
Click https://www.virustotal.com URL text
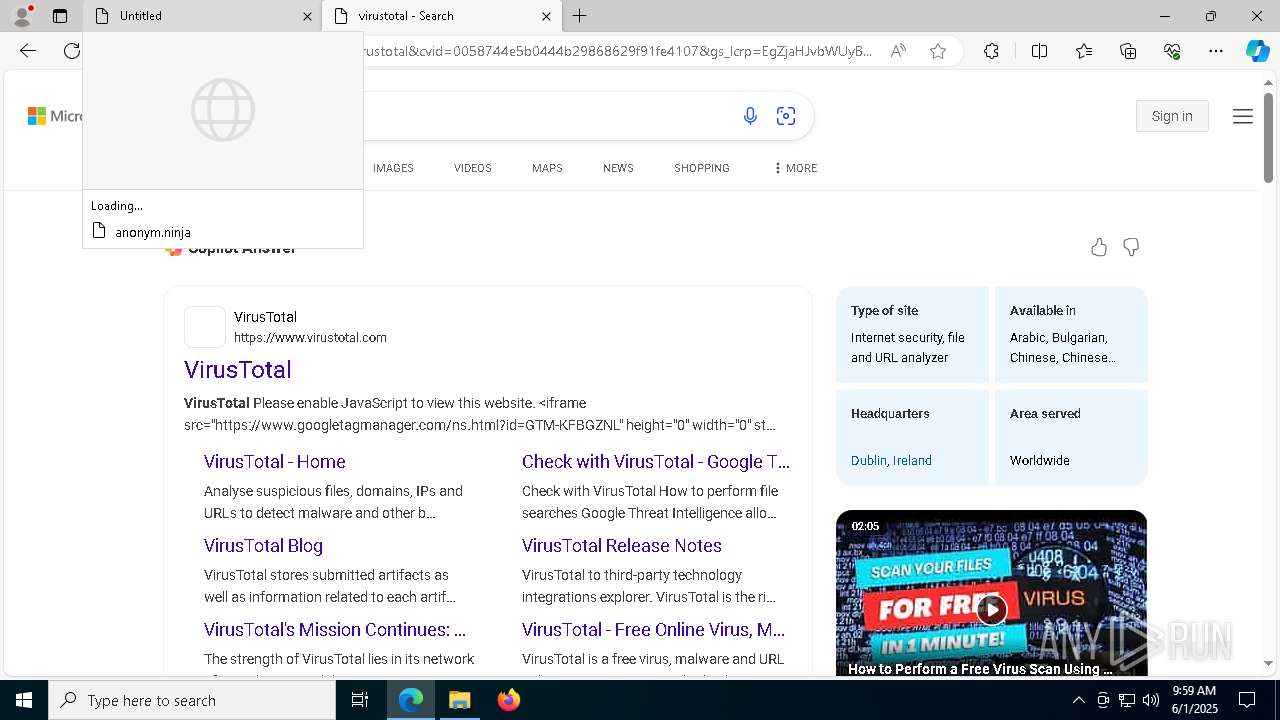coord(310,338)
